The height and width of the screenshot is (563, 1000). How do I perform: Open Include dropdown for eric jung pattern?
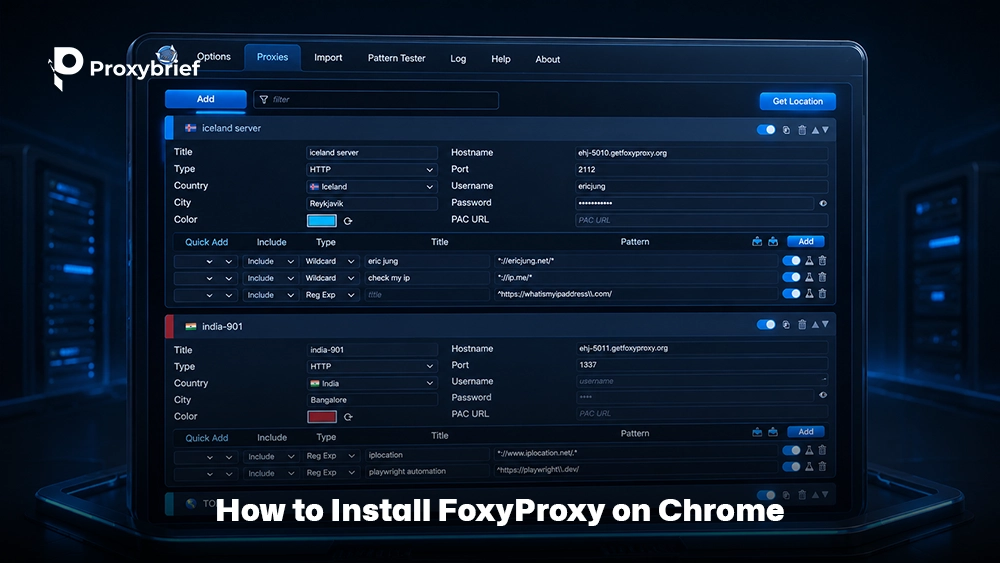(270, 261)
